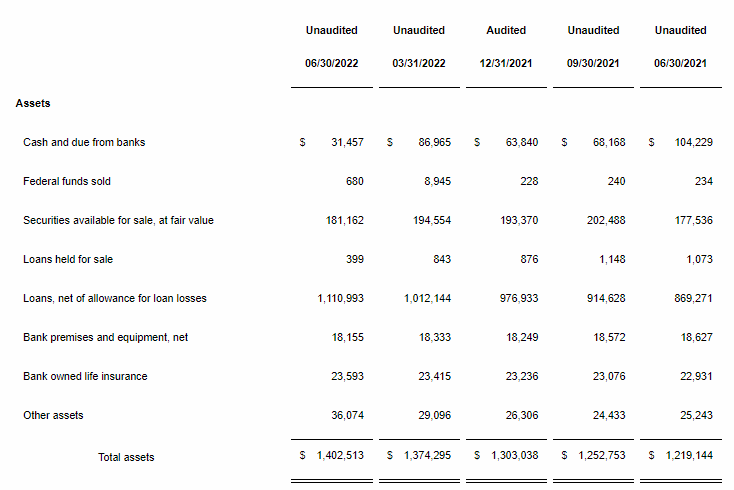Click the 06/30/2022 column date header
The width and height of the screenshot is (734, 490).
[x=331, y=64]
